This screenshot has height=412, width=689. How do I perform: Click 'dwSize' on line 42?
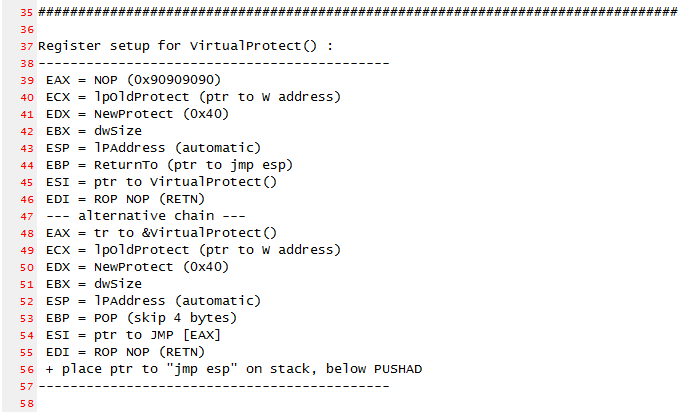tap(118, 131)
